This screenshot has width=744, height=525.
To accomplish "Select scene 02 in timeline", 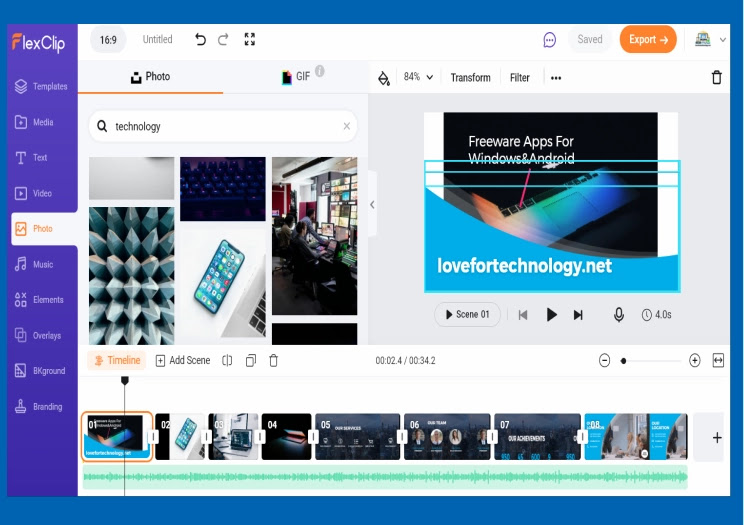I will (x=180, y=437).
